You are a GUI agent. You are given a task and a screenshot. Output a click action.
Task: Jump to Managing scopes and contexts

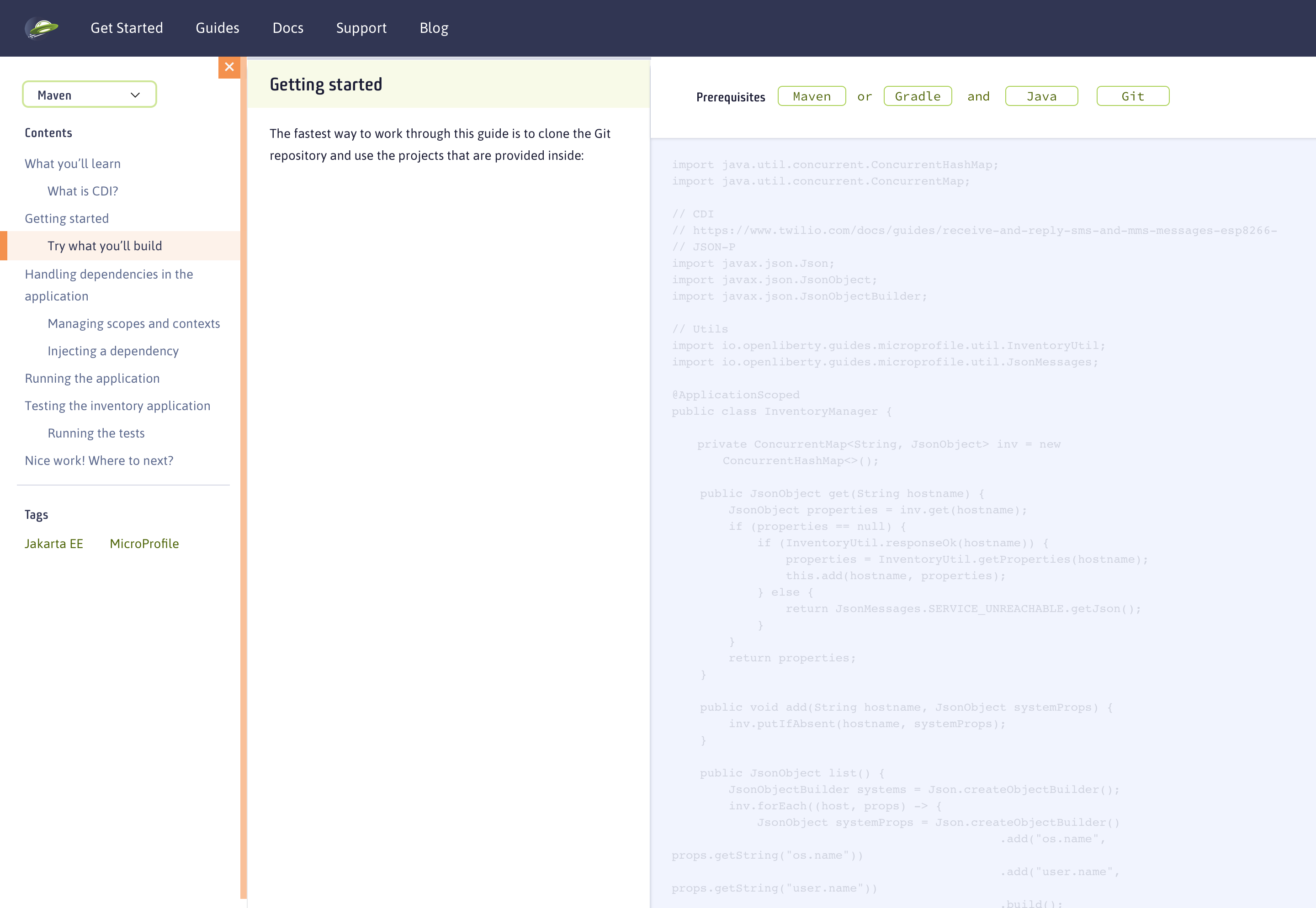[134, 323]
